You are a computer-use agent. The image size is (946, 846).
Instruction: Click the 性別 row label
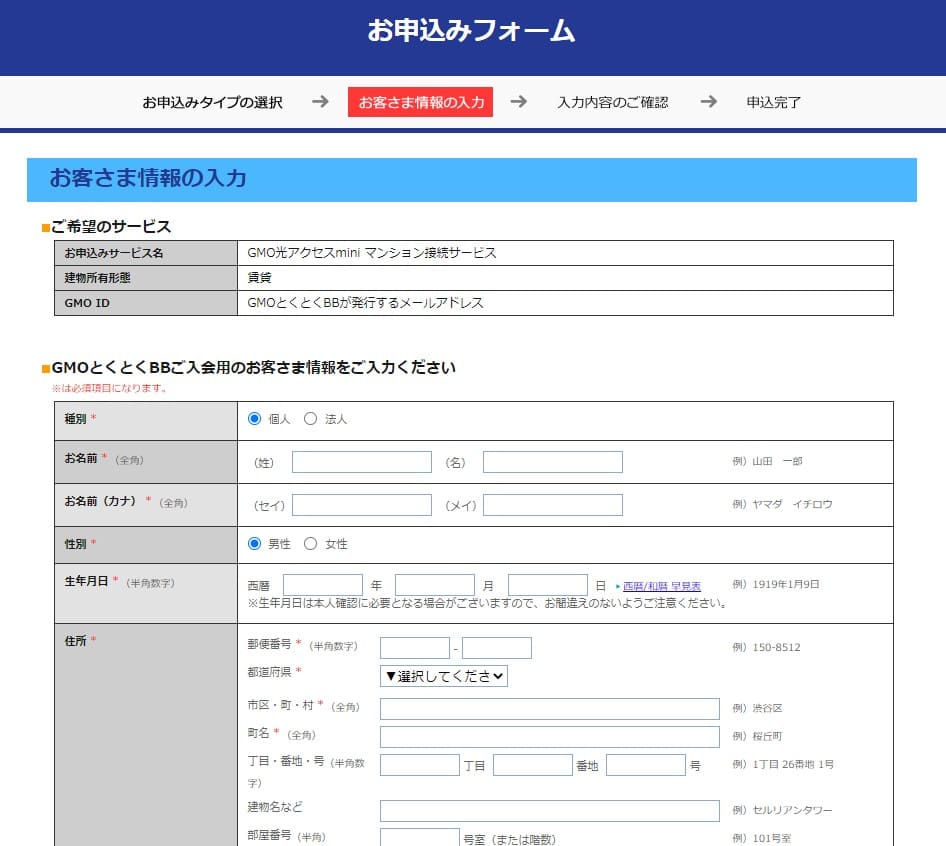coord(75,544)
